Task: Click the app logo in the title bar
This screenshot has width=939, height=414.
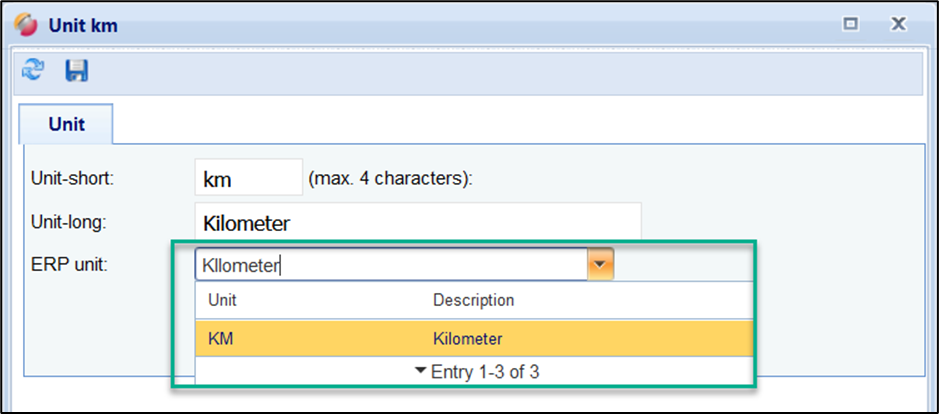Action: click(26, 25)
